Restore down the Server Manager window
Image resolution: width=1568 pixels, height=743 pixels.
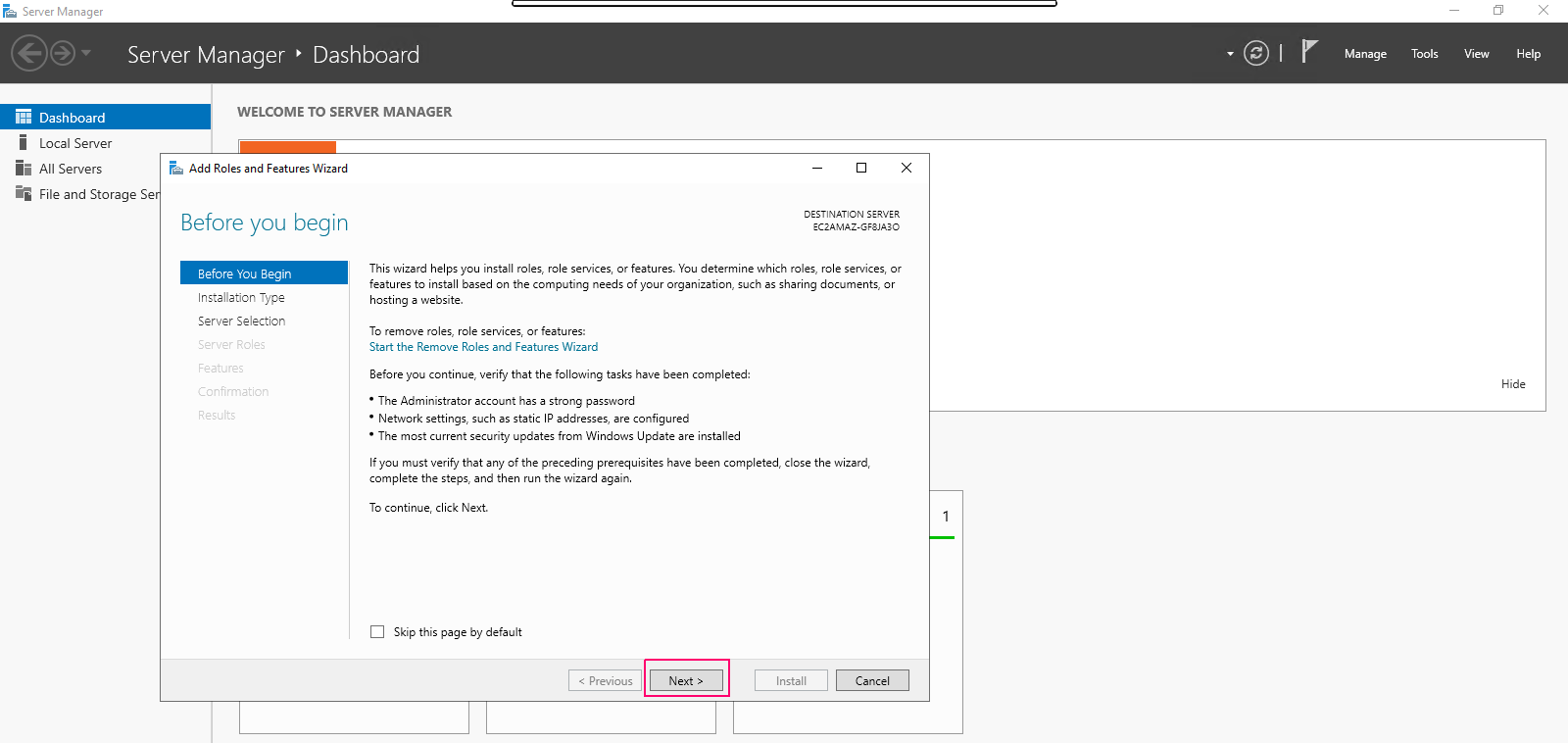click(1498, 11)
